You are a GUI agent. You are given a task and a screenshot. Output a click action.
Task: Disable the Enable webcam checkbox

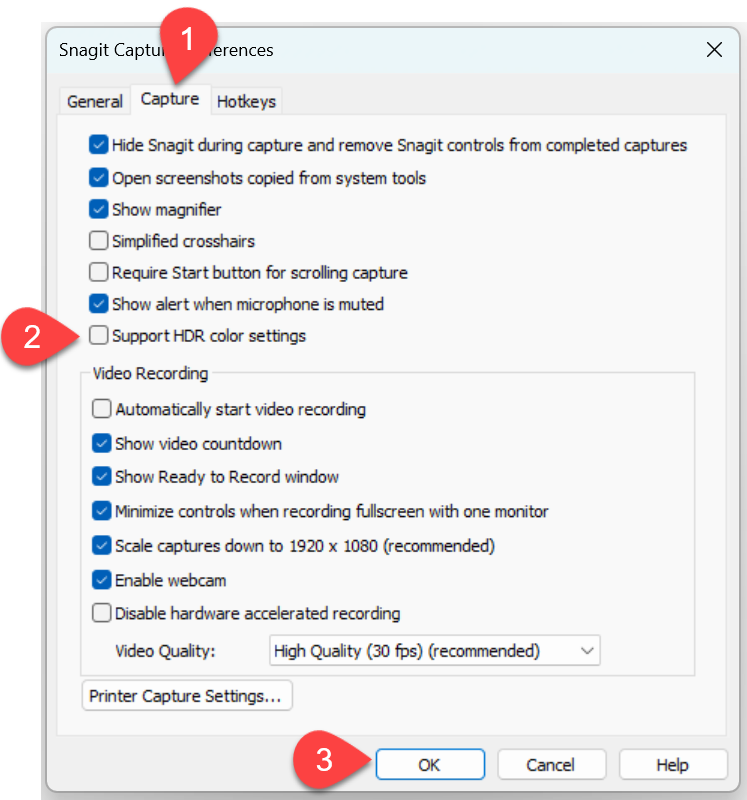tap(101, 580)
